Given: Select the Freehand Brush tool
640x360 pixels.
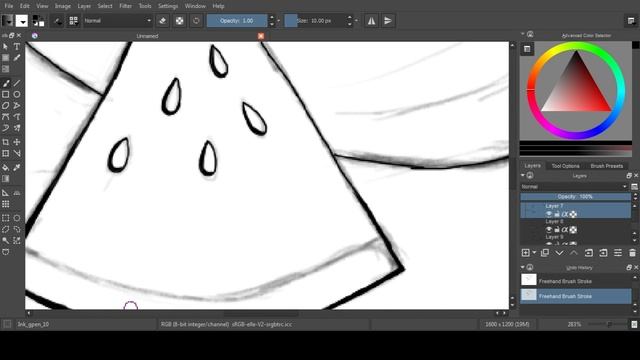Looking at the screenshot, I should tap(6, 83).
